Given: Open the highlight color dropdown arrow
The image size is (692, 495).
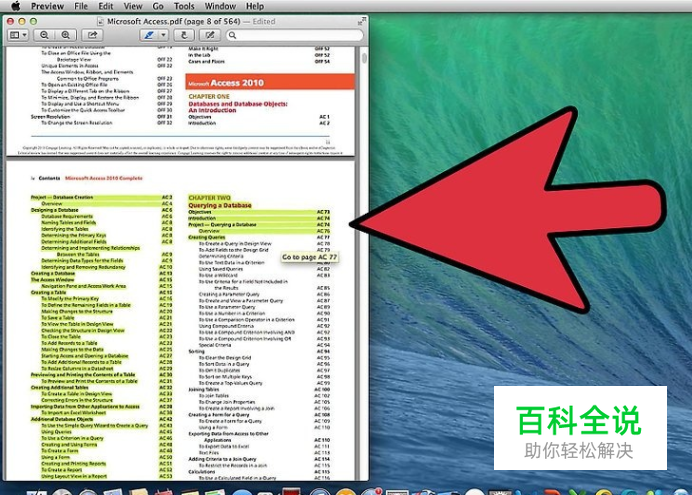Looking at the screenshot, I should (x=163, y=35).
